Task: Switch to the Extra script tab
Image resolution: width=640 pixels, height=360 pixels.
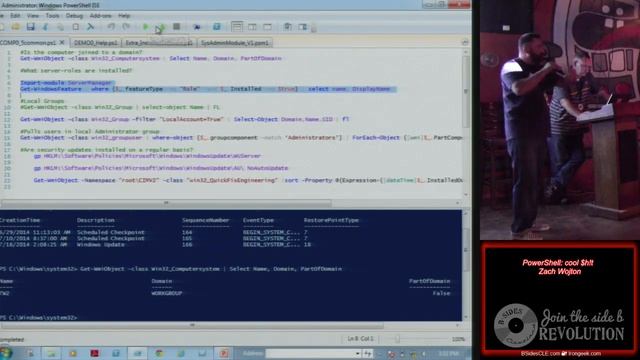Action: tap(158, 43)
